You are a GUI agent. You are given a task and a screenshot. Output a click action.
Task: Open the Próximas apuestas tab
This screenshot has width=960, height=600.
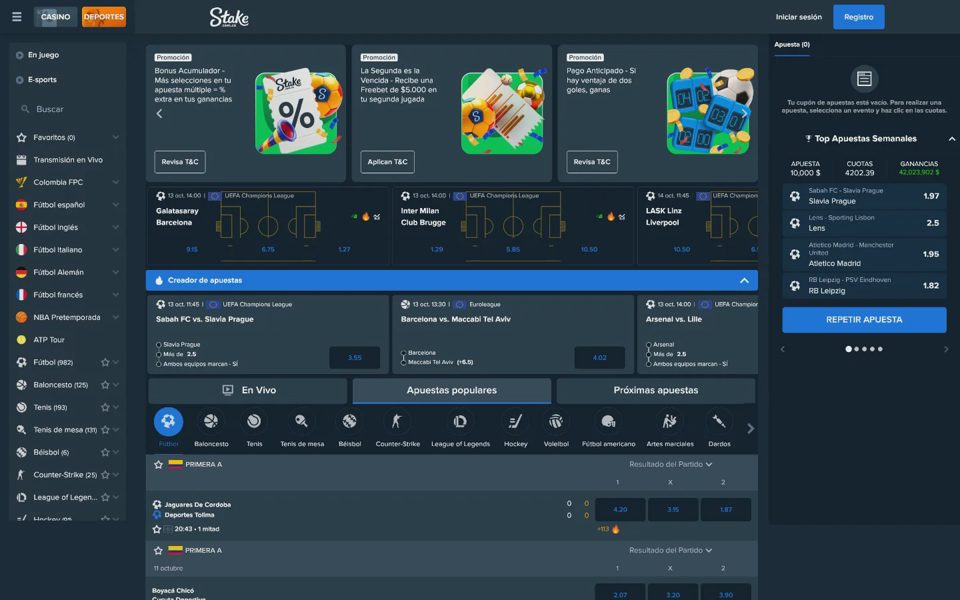[x=656, y=390]
